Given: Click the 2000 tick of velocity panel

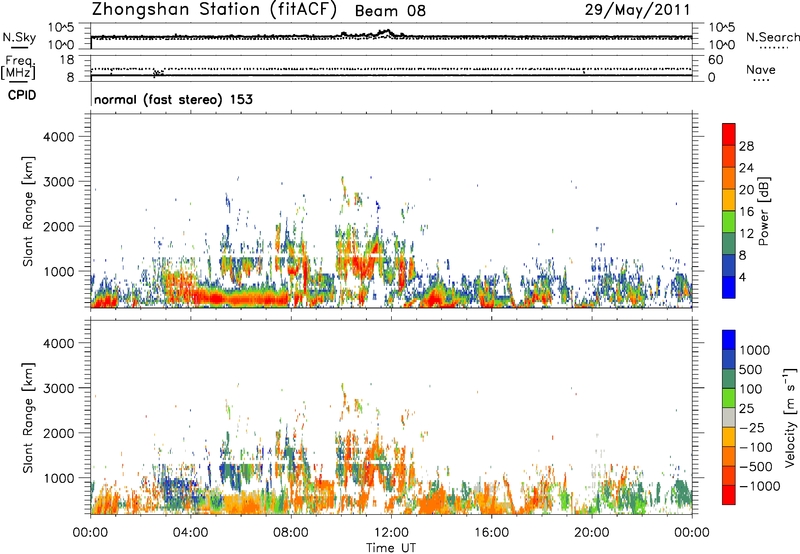Looking at the screenshot, I should click(59, 433).
